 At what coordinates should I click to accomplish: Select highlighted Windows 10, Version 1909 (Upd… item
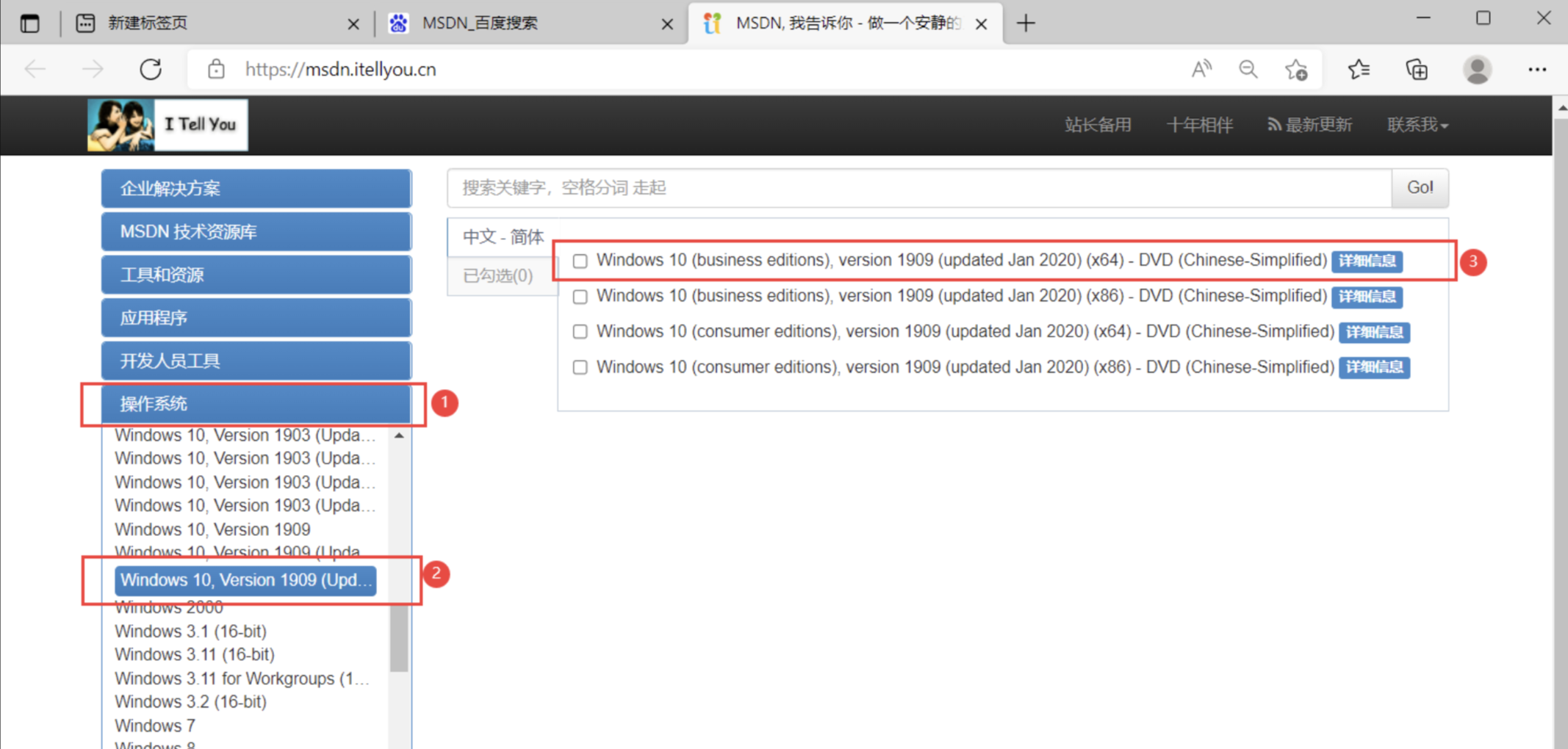click(245, 580)
